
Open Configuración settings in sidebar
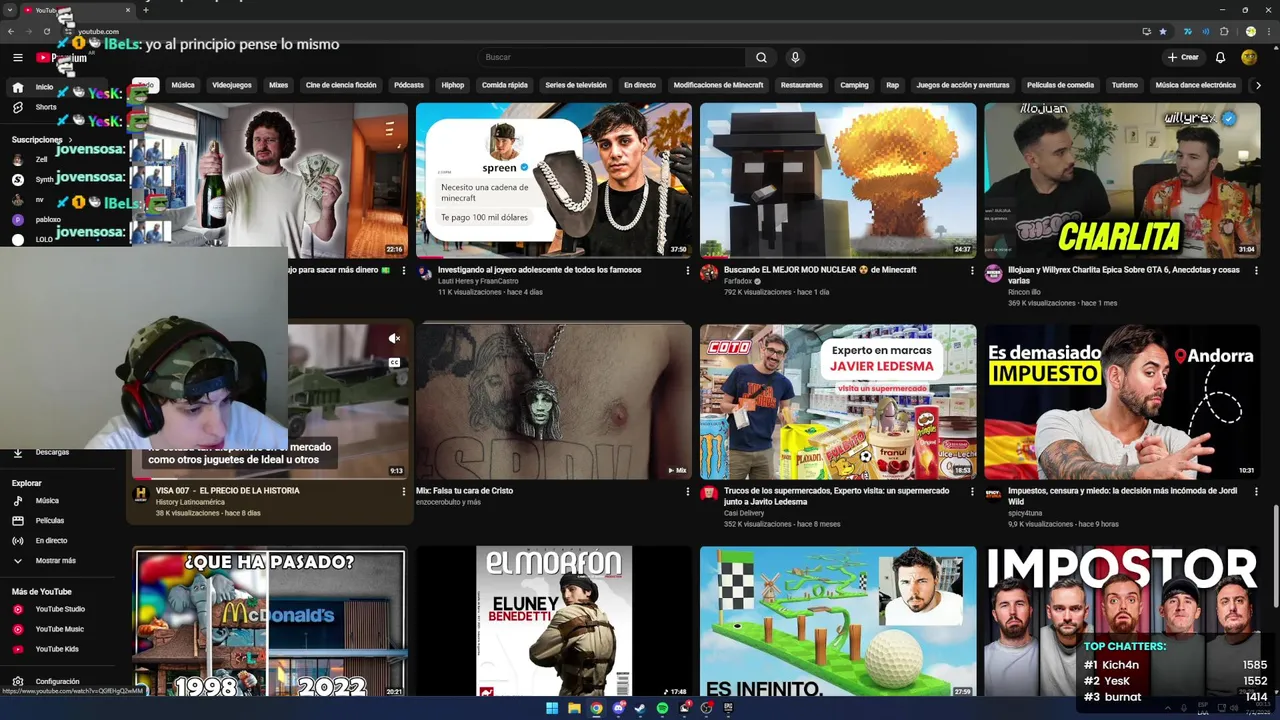pyautogui.click(x=58, y=681)
